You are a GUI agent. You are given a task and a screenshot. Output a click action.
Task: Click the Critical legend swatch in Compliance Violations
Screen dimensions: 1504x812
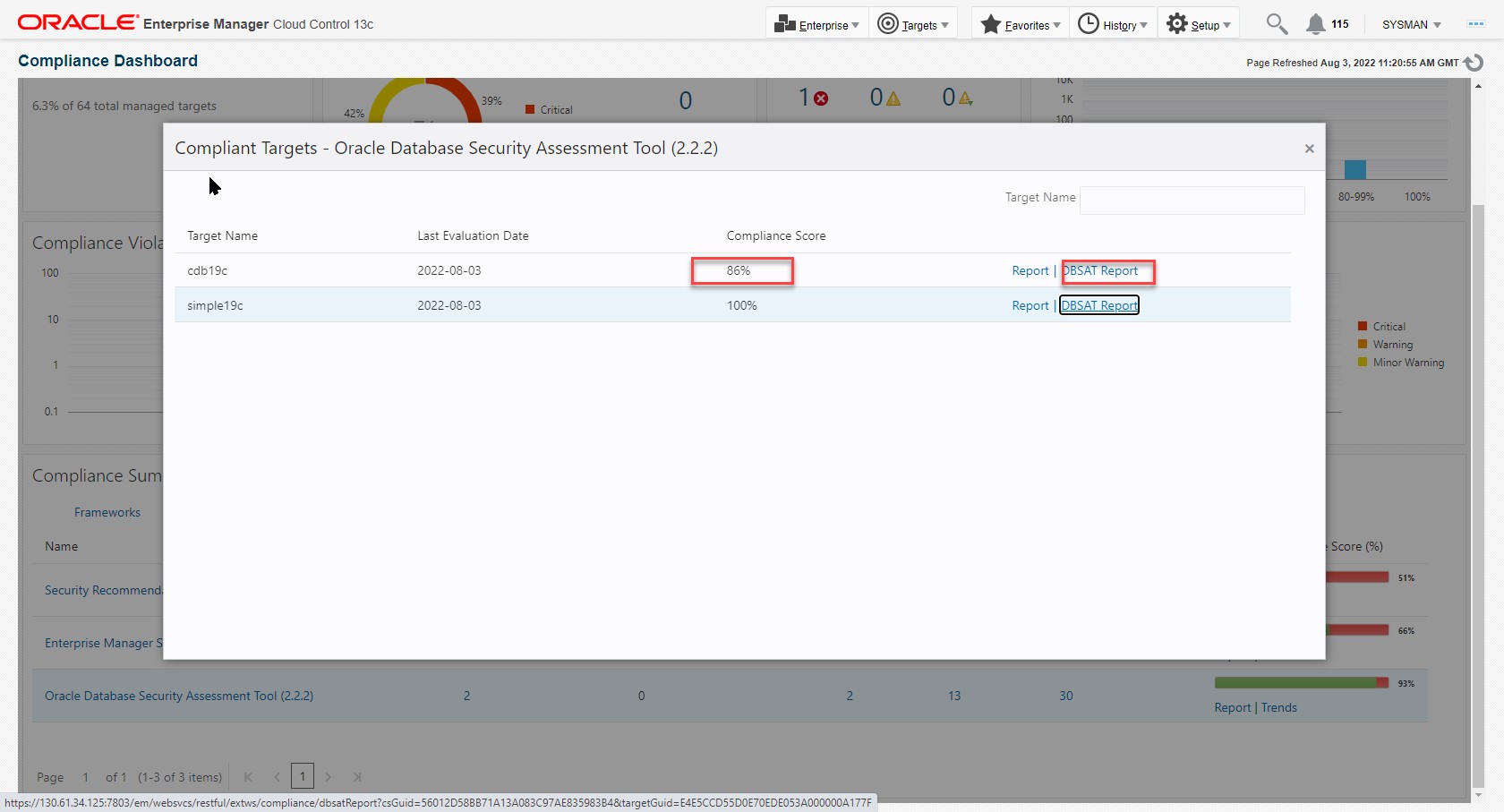tap(1363, 327)
